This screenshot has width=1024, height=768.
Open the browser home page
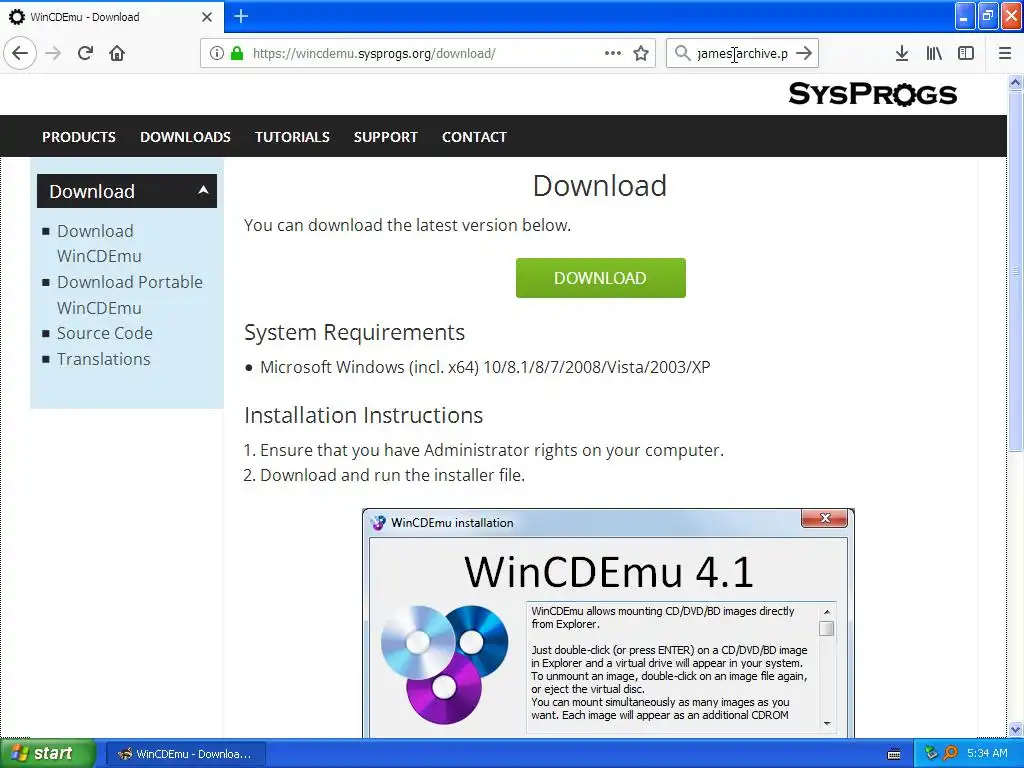[117, 53]
